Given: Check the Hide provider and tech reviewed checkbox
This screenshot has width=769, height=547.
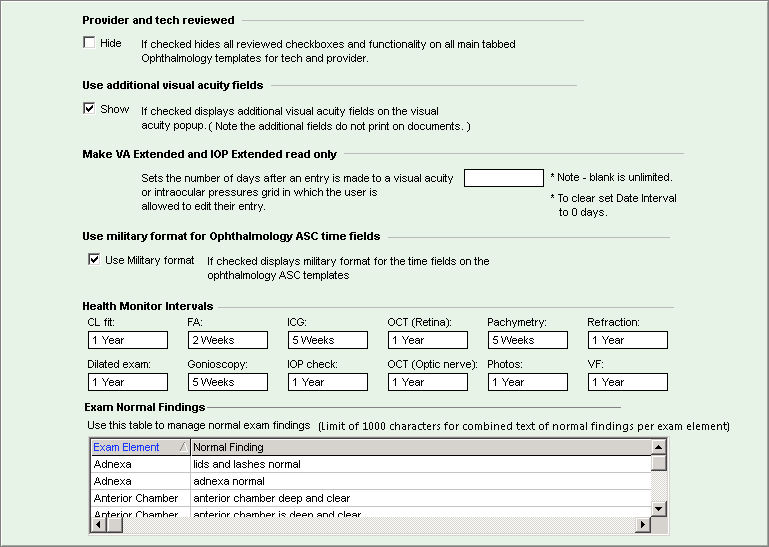Looking at the screenshot, I should click(89, 42).
